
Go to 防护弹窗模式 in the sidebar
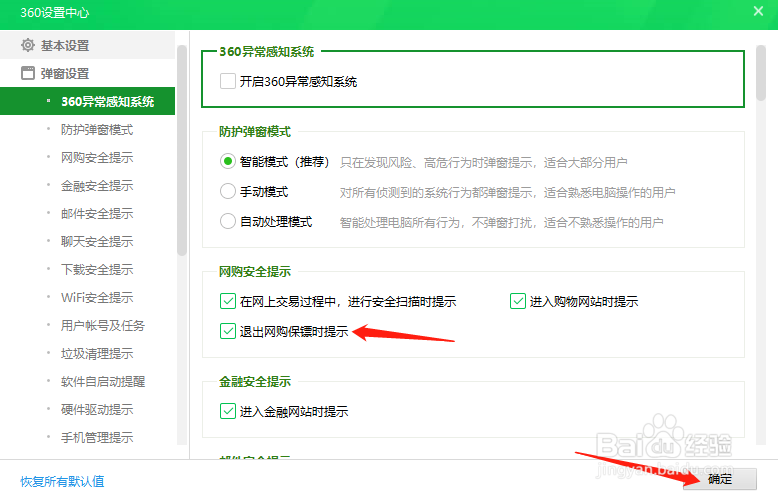pos(97,129)
